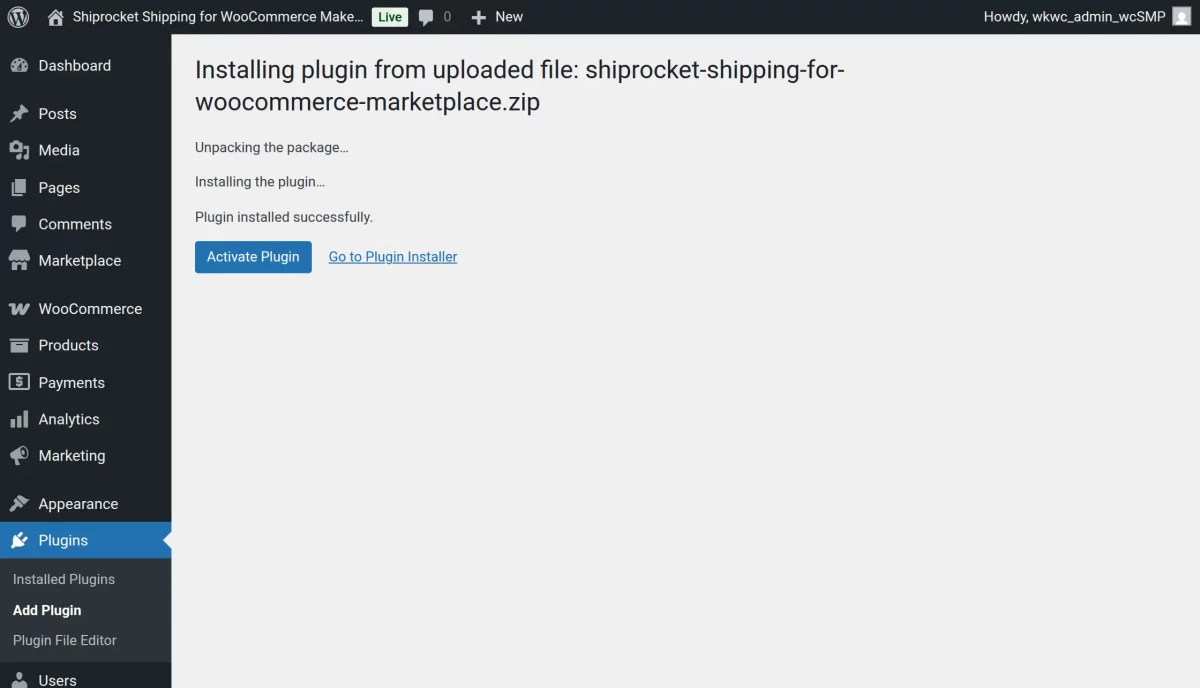Open the user avatar in admin bar

click(1181, 17)
